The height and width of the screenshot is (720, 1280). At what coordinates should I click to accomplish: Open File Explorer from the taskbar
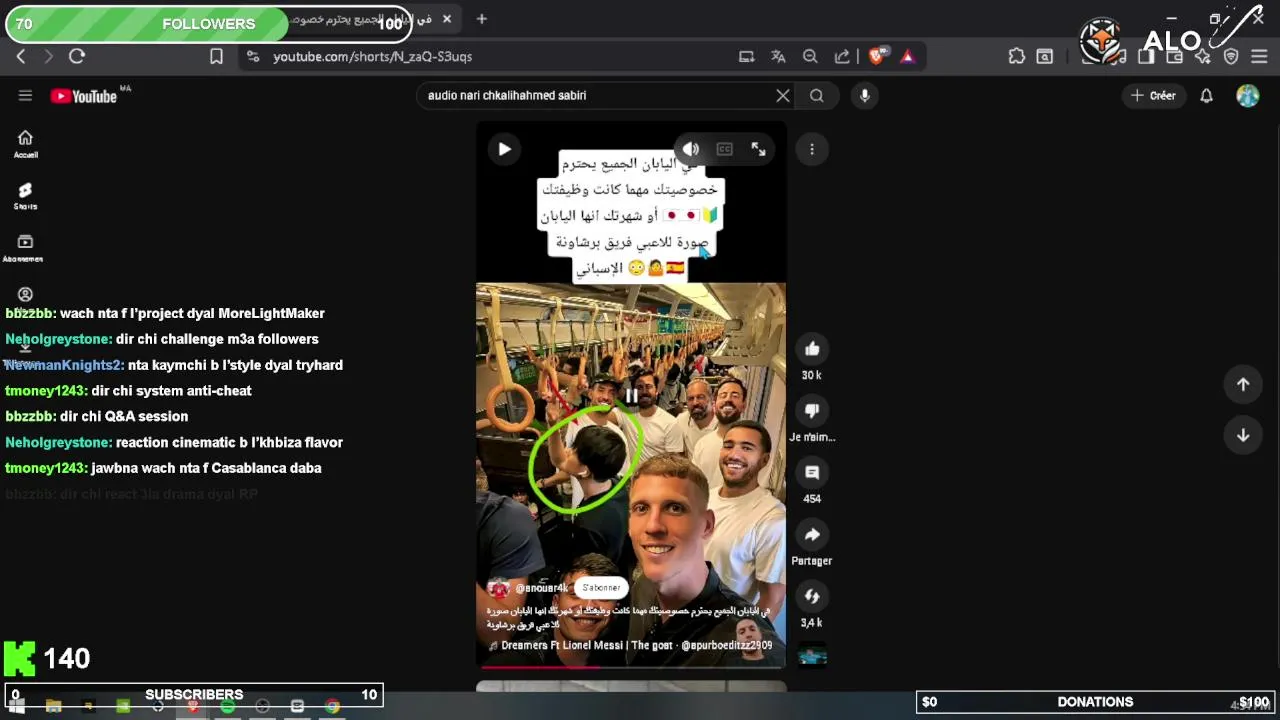(53, 706)
